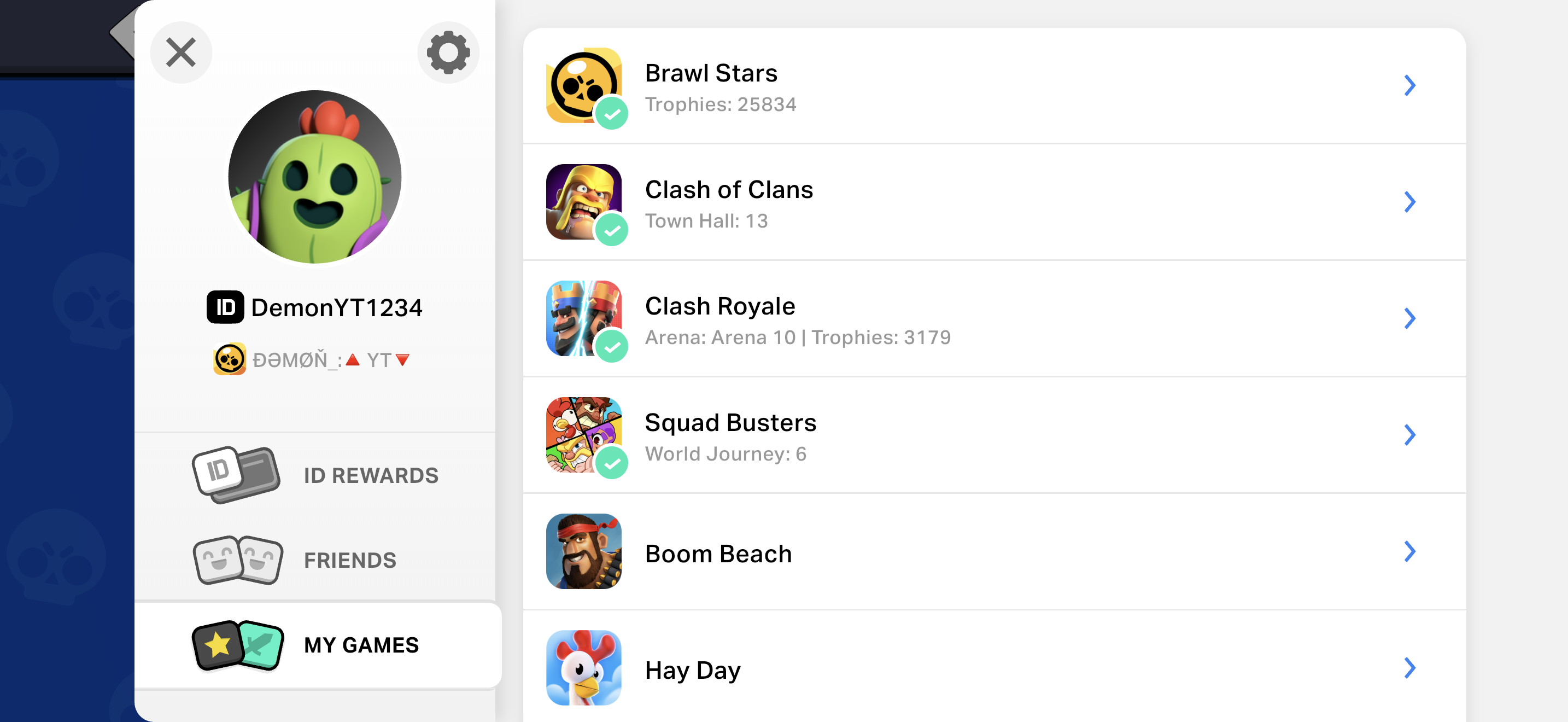Select the Hay Day chicken icon

(584, 668)
